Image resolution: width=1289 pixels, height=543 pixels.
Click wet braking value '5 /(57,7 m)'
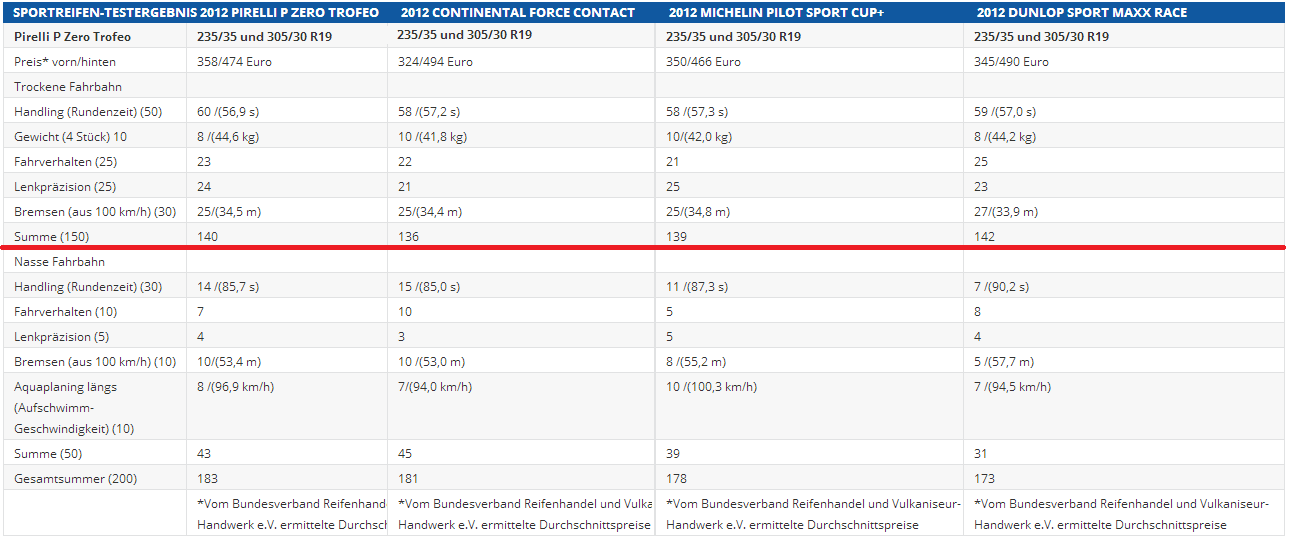(1004, 362)
